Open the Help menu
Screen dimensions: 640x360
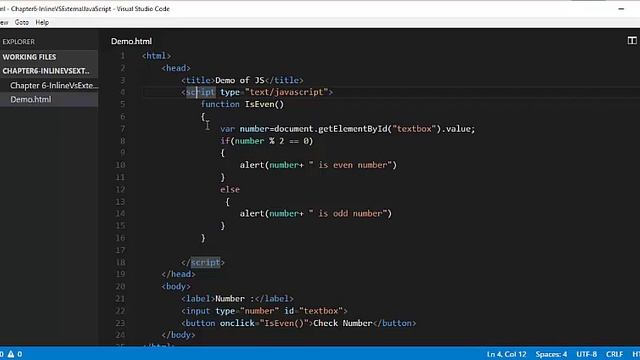click(x=42, y=22)
